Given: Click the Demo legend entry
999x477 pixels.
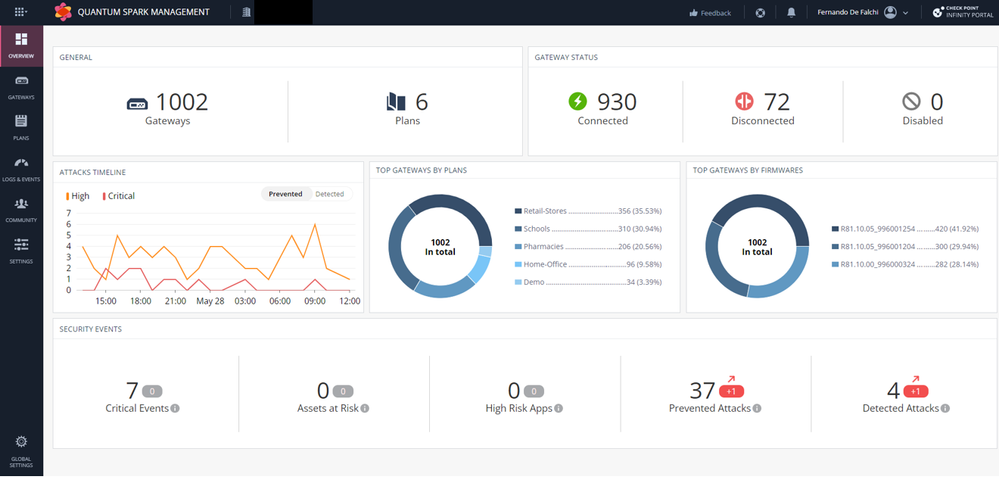Looking at the screenshot, I should tap(587, 281).
